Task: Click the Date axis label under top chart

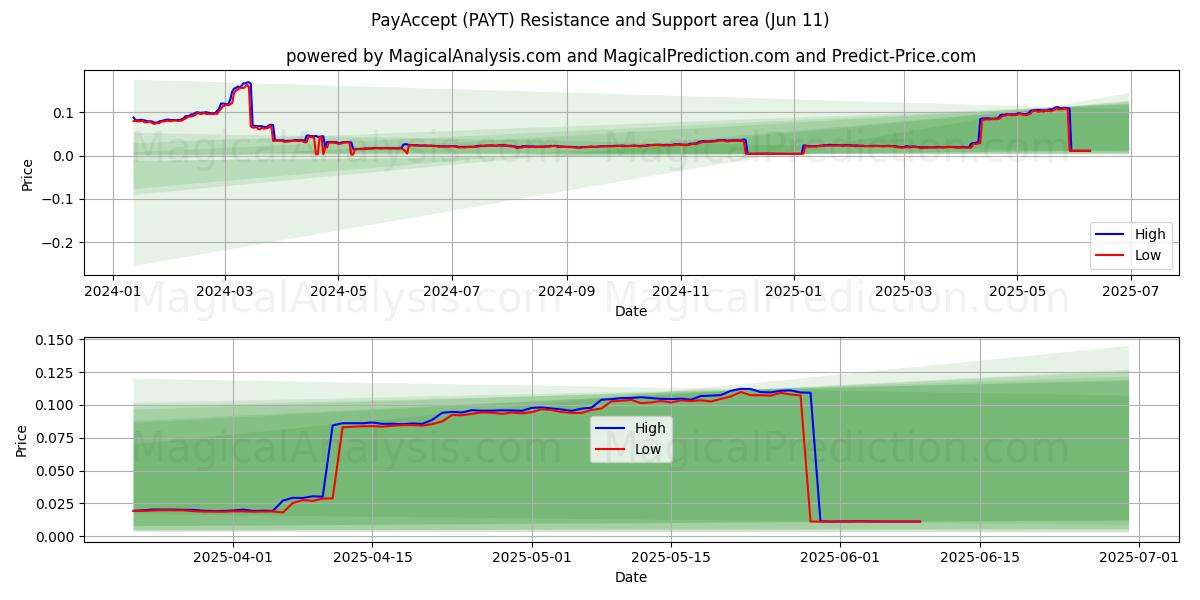Action: tap(631, 311)
